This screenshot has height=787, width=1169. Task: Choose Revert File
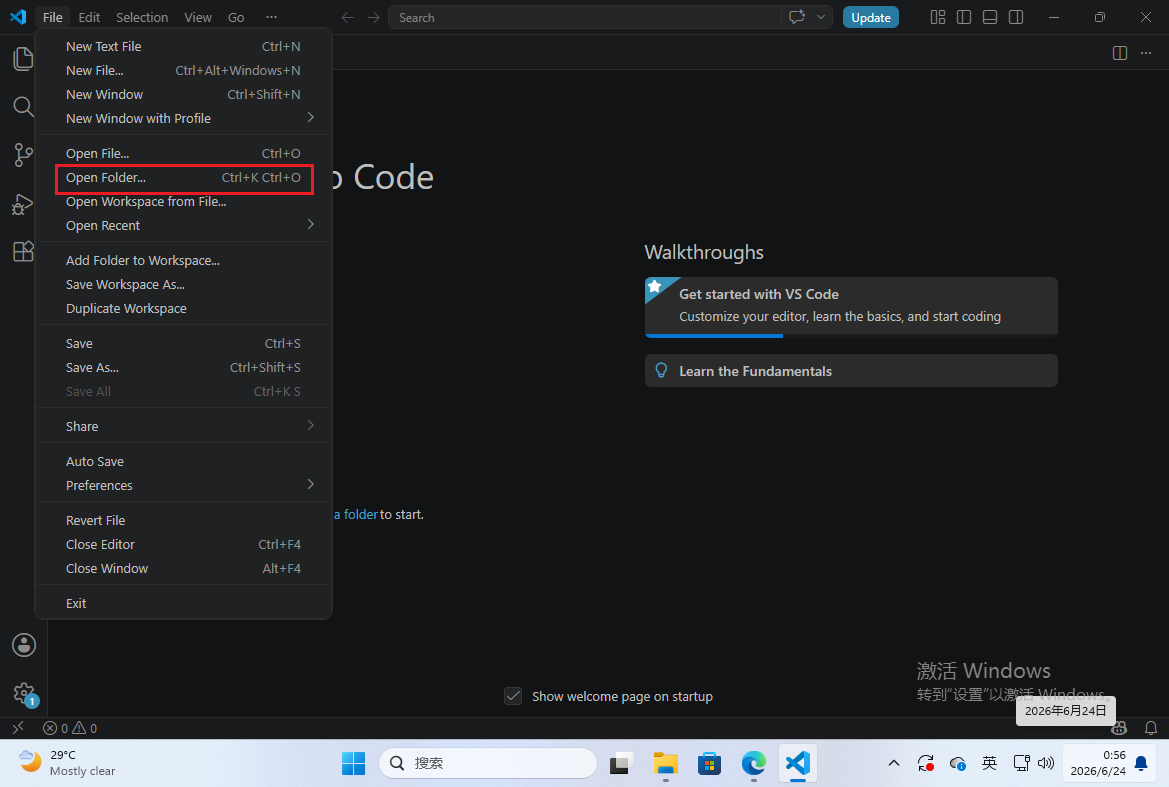click(183, 520)
